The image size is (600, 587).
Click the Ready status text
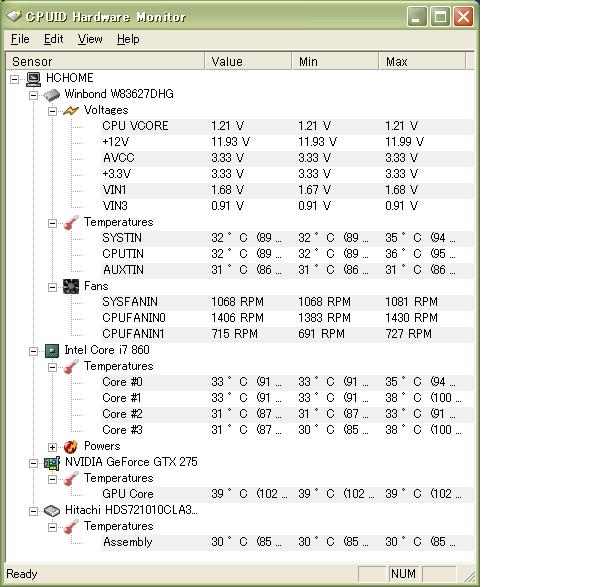point(22,574)
